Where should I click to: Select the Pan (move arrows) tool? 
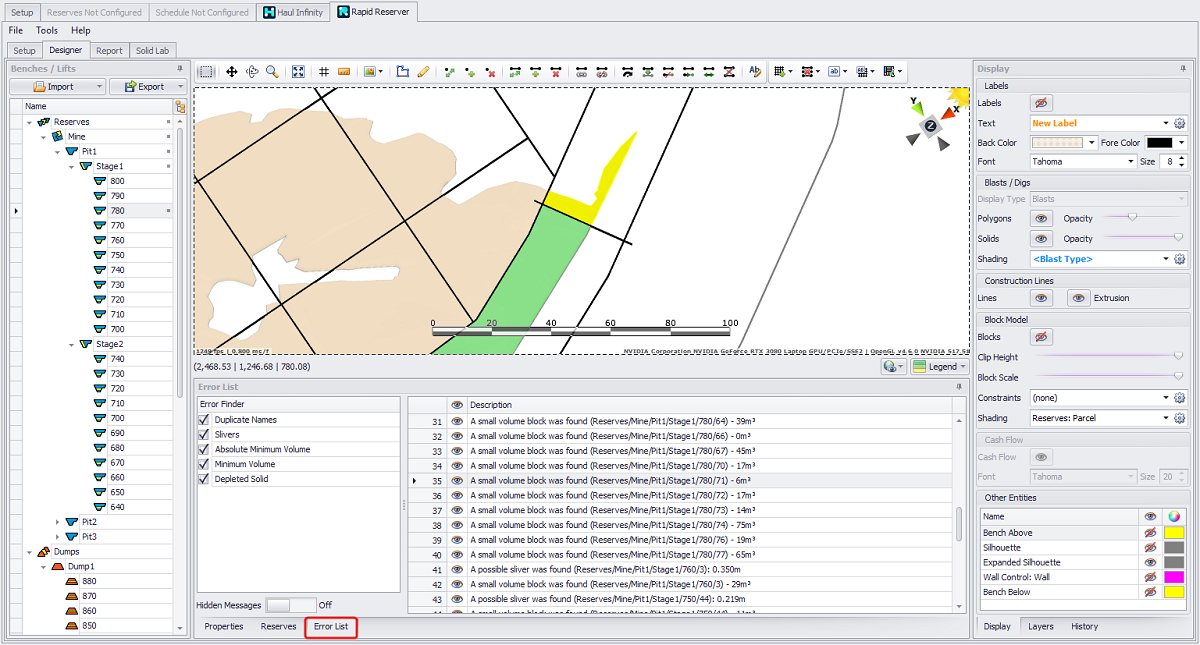click(x=231, y=72)
